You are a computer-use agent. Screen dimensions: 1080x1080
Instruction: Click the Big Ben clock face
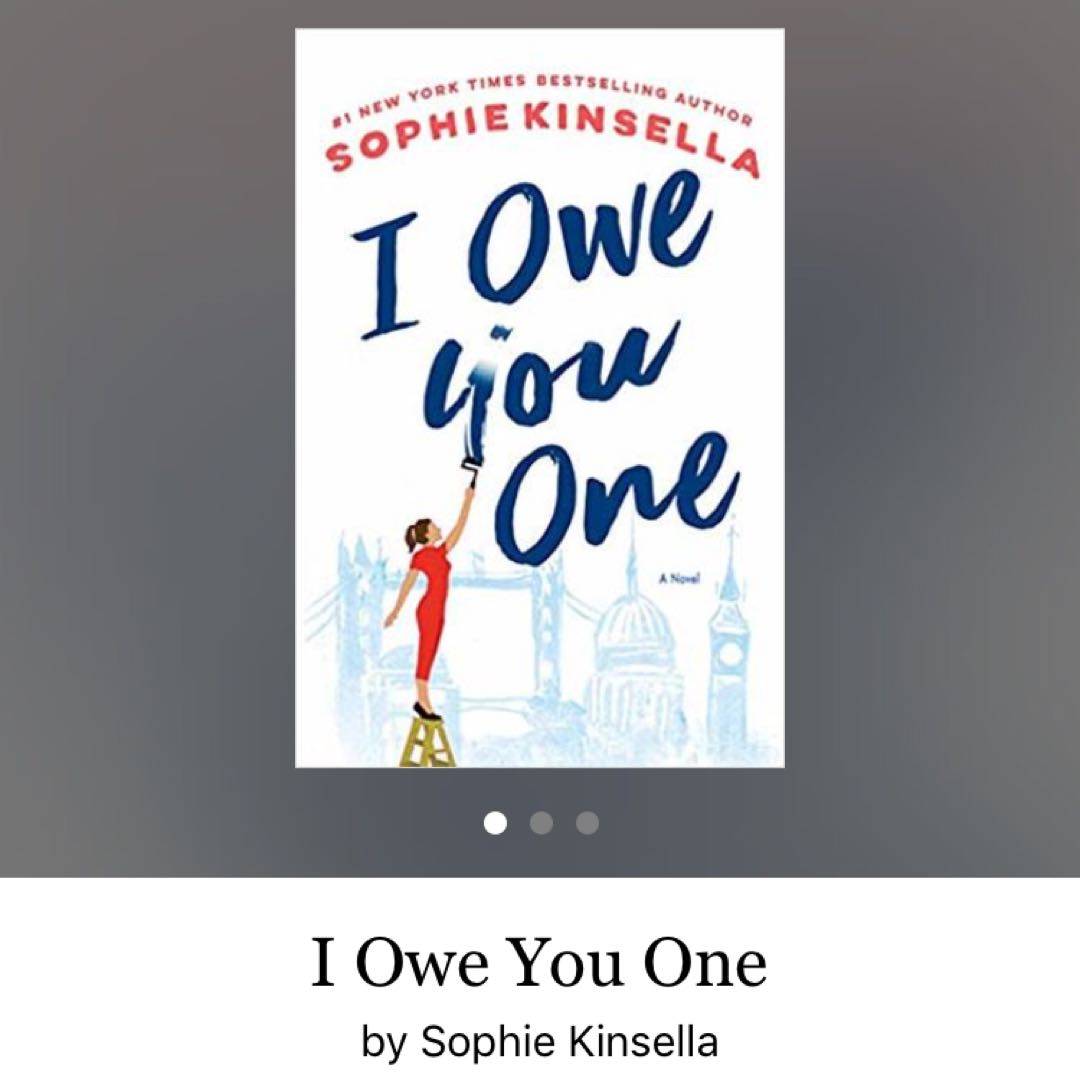coord(729,653)
